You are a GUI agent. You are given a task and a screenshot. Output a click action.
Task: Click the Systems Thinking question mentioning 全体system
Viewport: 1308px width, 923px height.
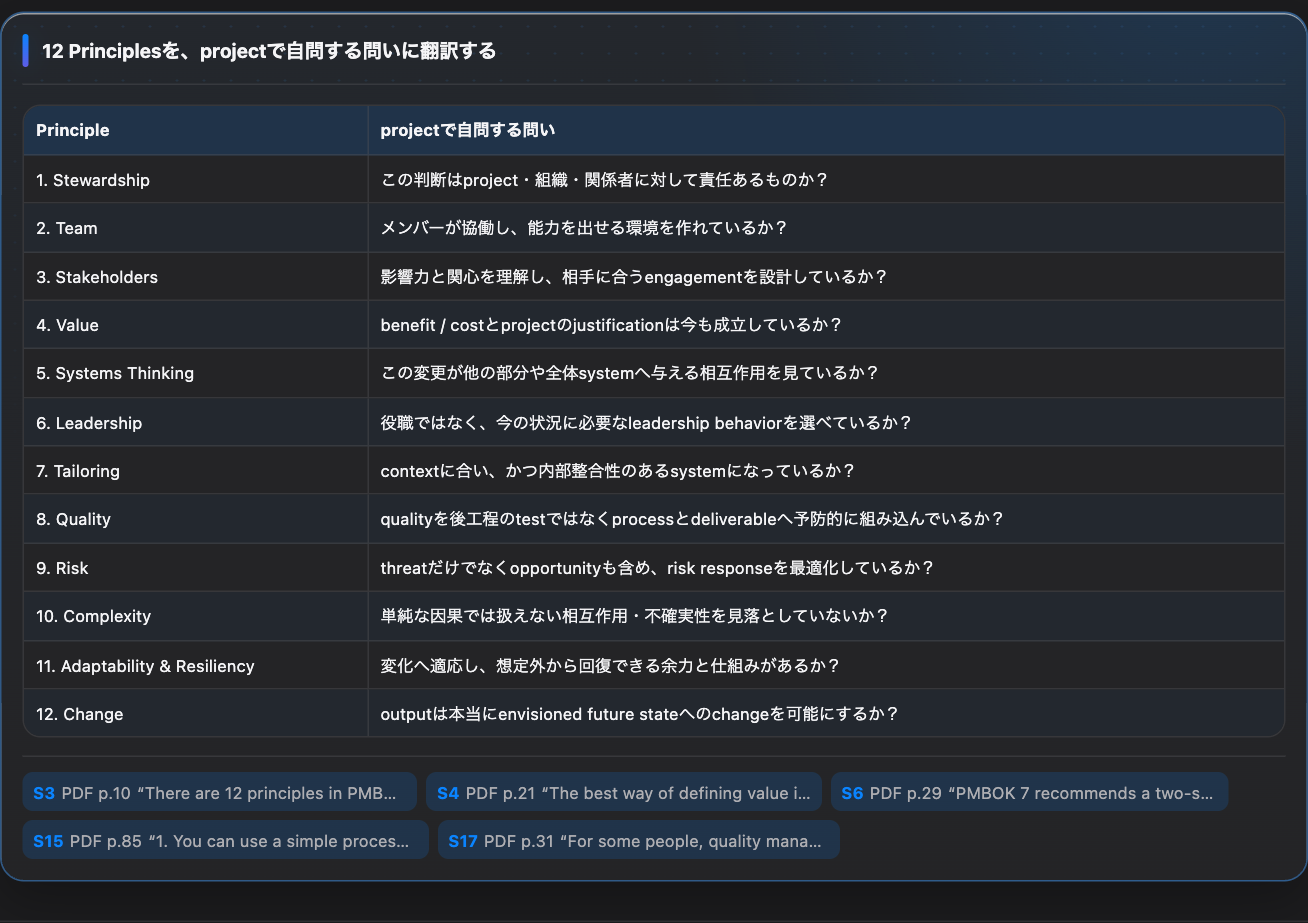pyautogui.click(x=826, y=373)
